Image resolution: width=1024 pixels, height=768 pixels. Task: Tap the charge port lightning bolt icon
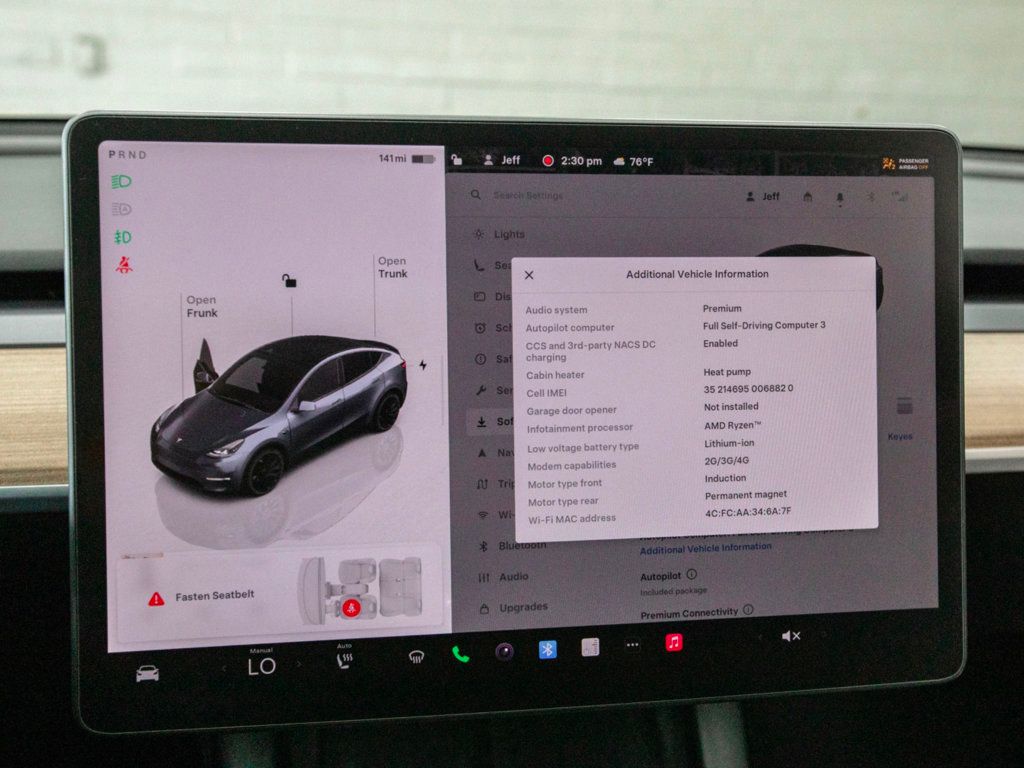pyautogui.click(x=423, y=365)
